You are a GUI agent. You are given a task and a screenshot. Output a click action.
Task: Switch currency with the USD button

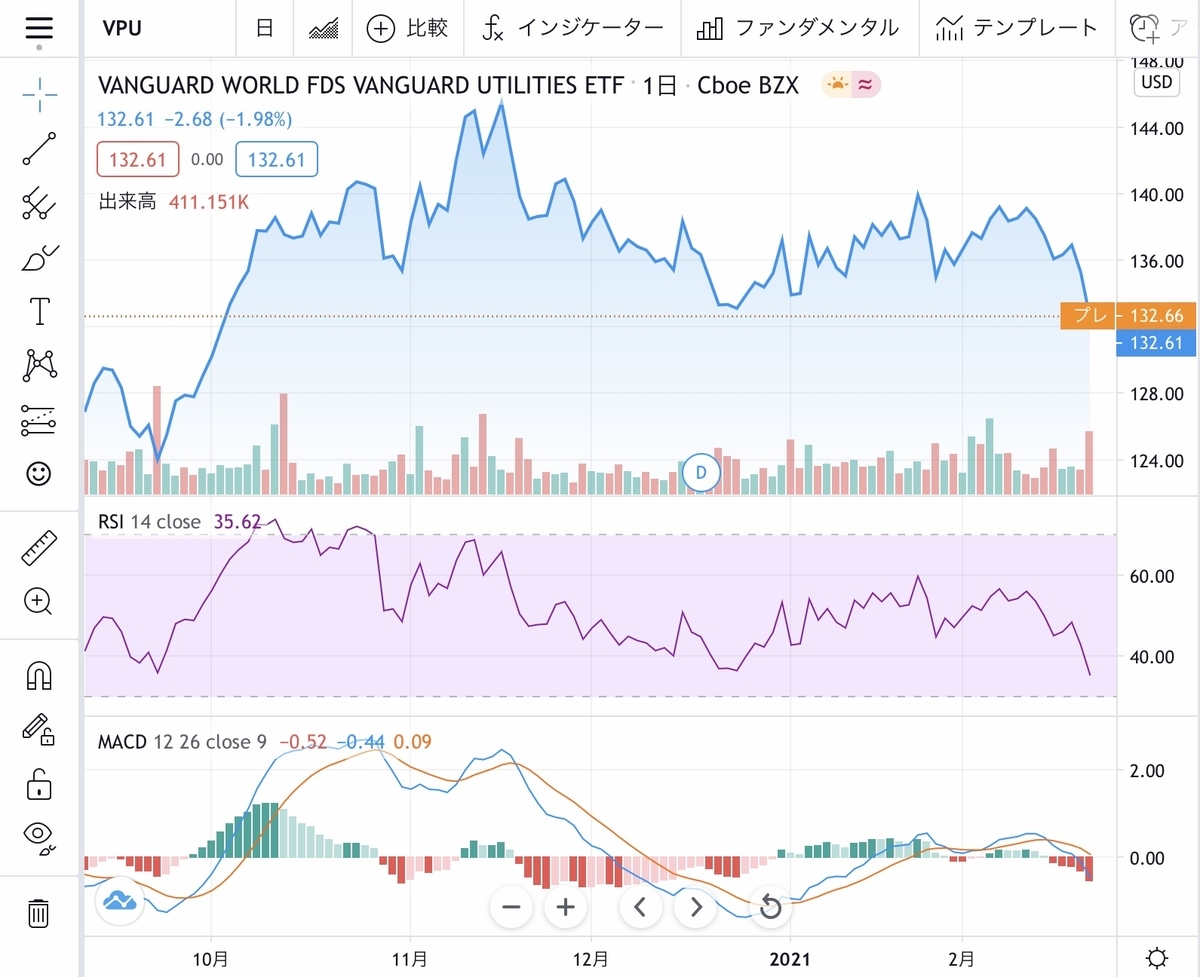1157,82
